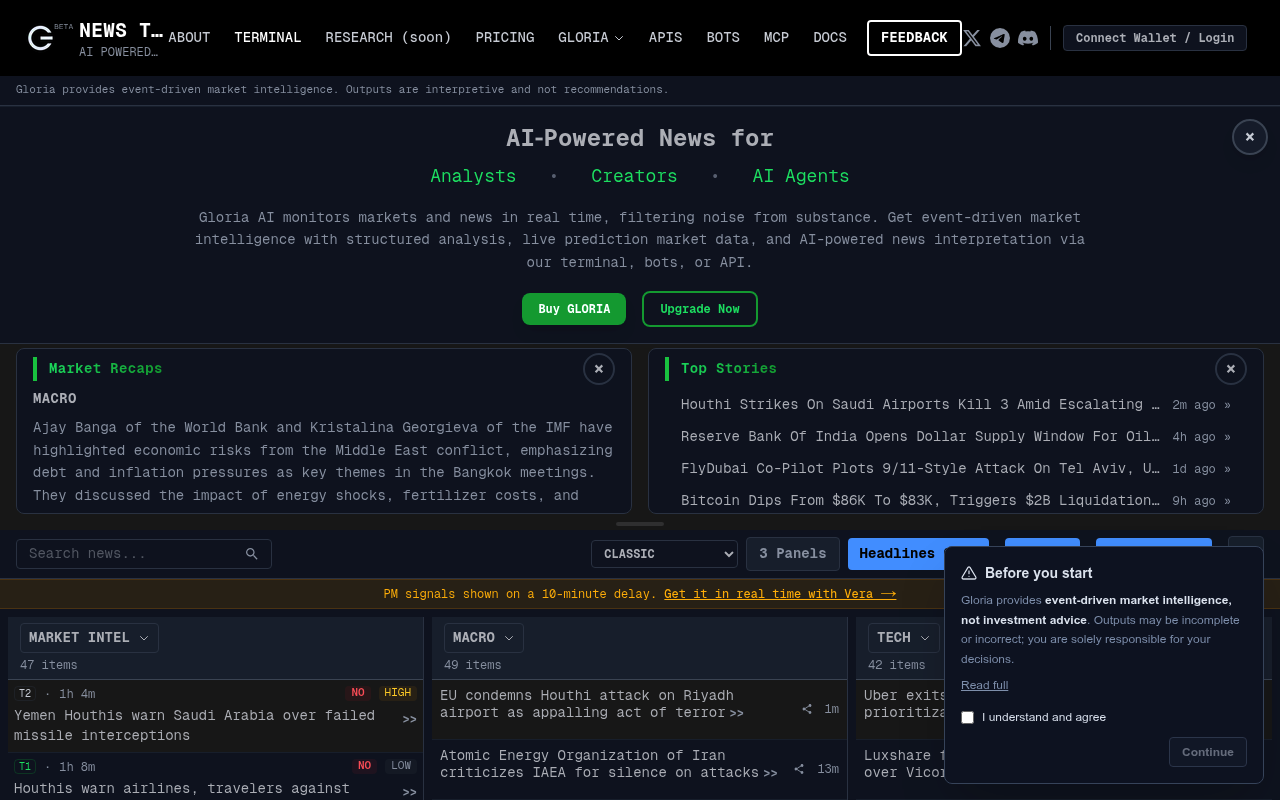The image size is (1280, 800).
Task: Open the GLORIA navigation dropdown
Action: click(x=591, y=38)
